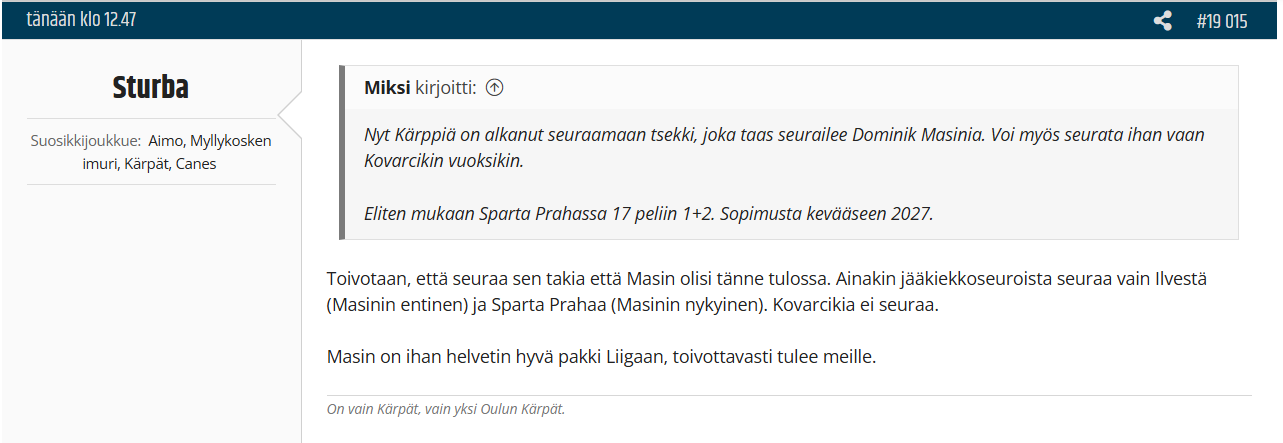Click the share icon in post header
Viewport: 1283px width, 443px height.
(x=1162, y=21)
